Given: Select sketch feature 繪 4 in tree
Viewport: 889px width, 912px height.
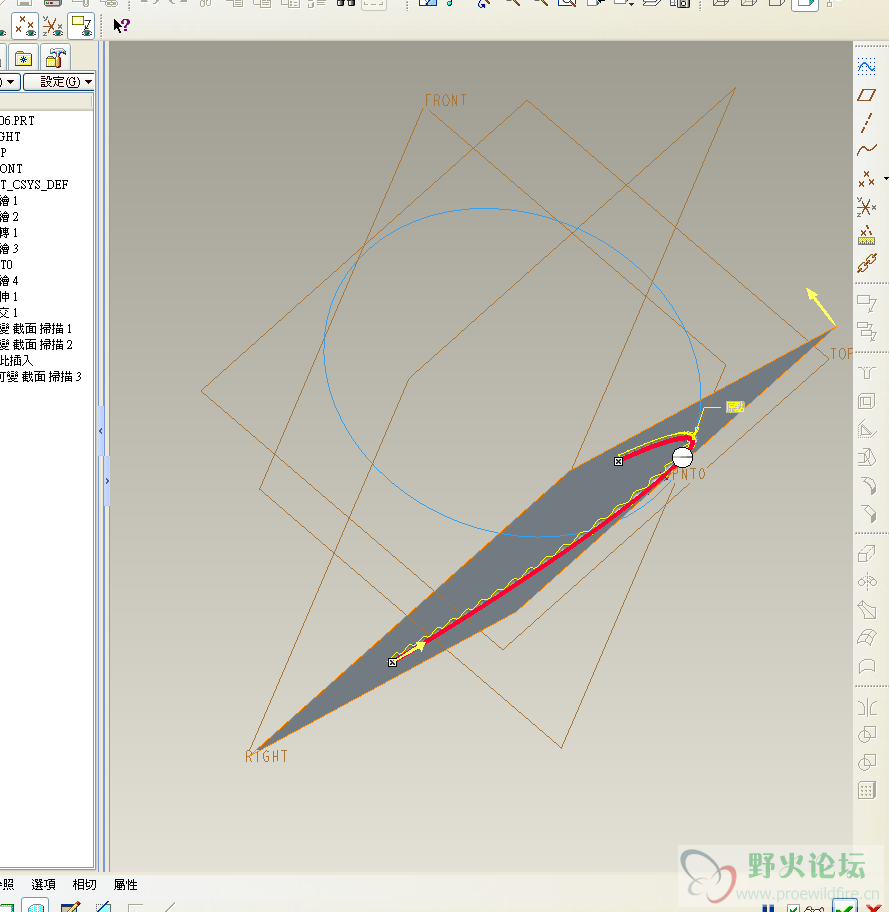Looking at the screenshot, I should pos(9,281).
